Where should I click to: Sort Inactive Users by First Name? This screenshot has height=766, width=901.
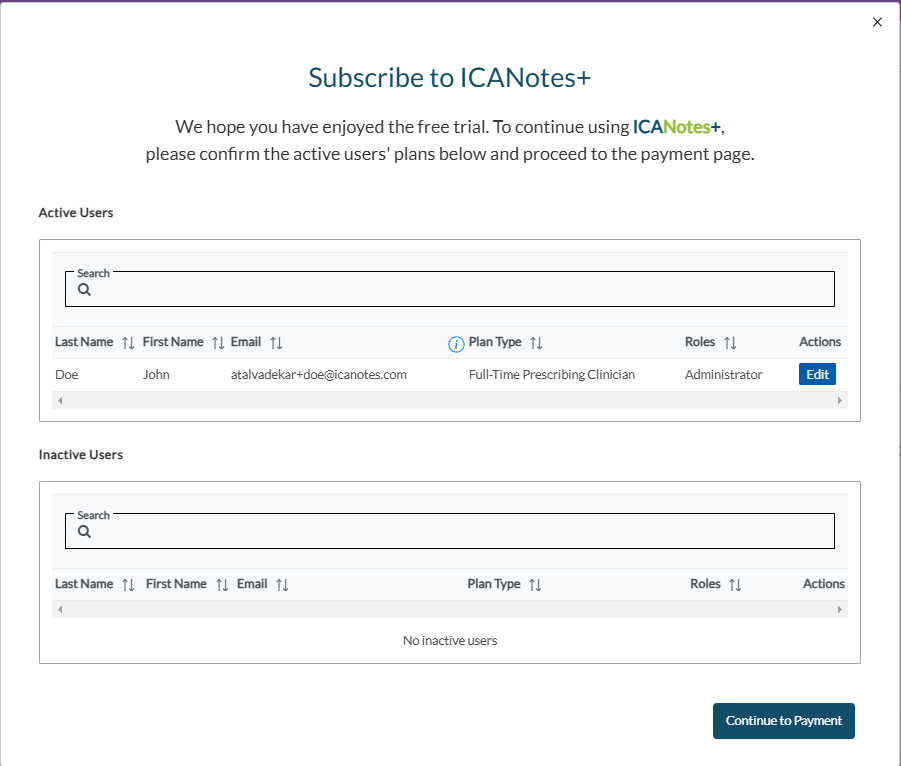click(222, 585)
